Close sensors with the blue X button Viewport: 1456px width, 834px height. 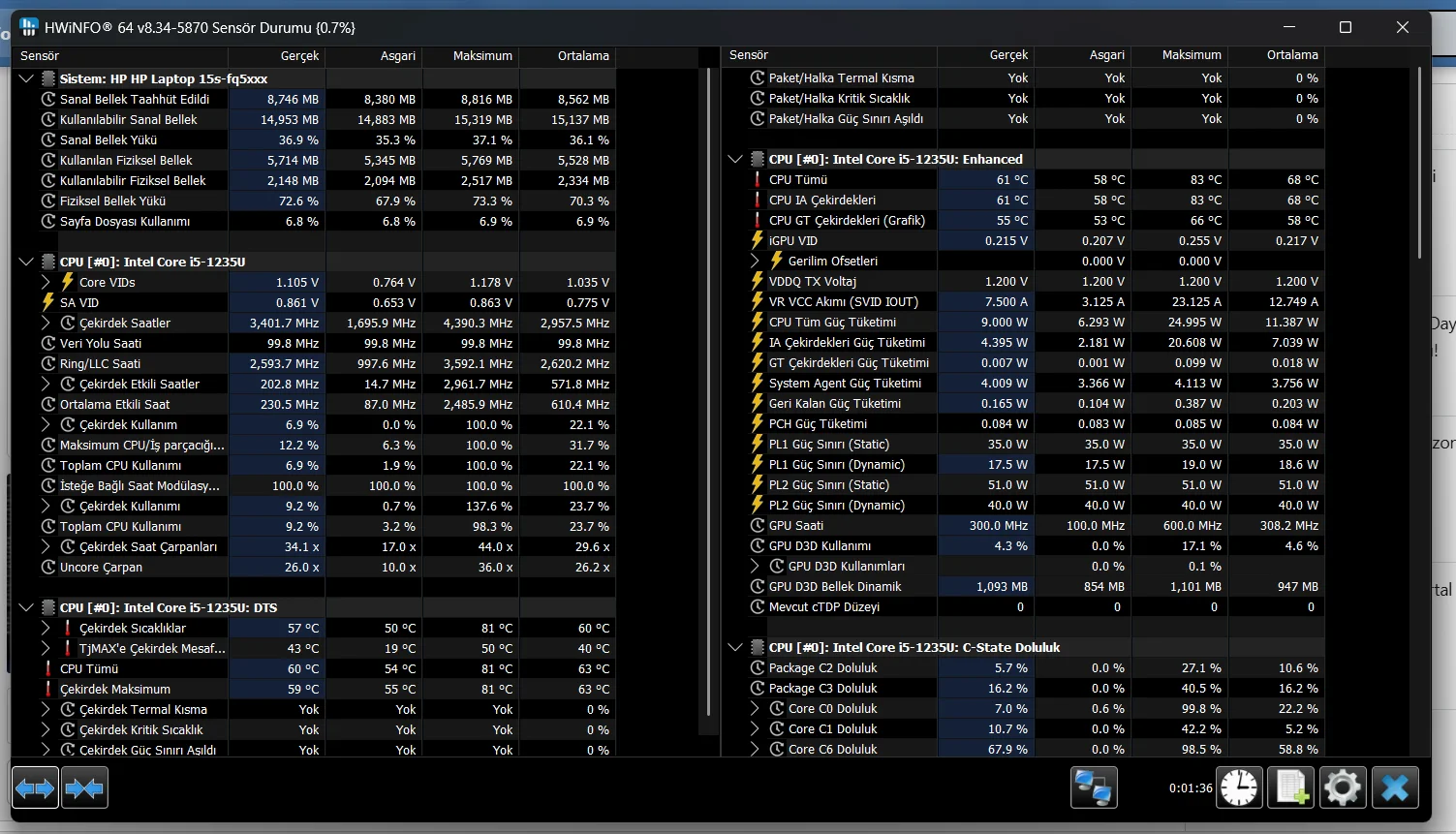[1395, 788]
